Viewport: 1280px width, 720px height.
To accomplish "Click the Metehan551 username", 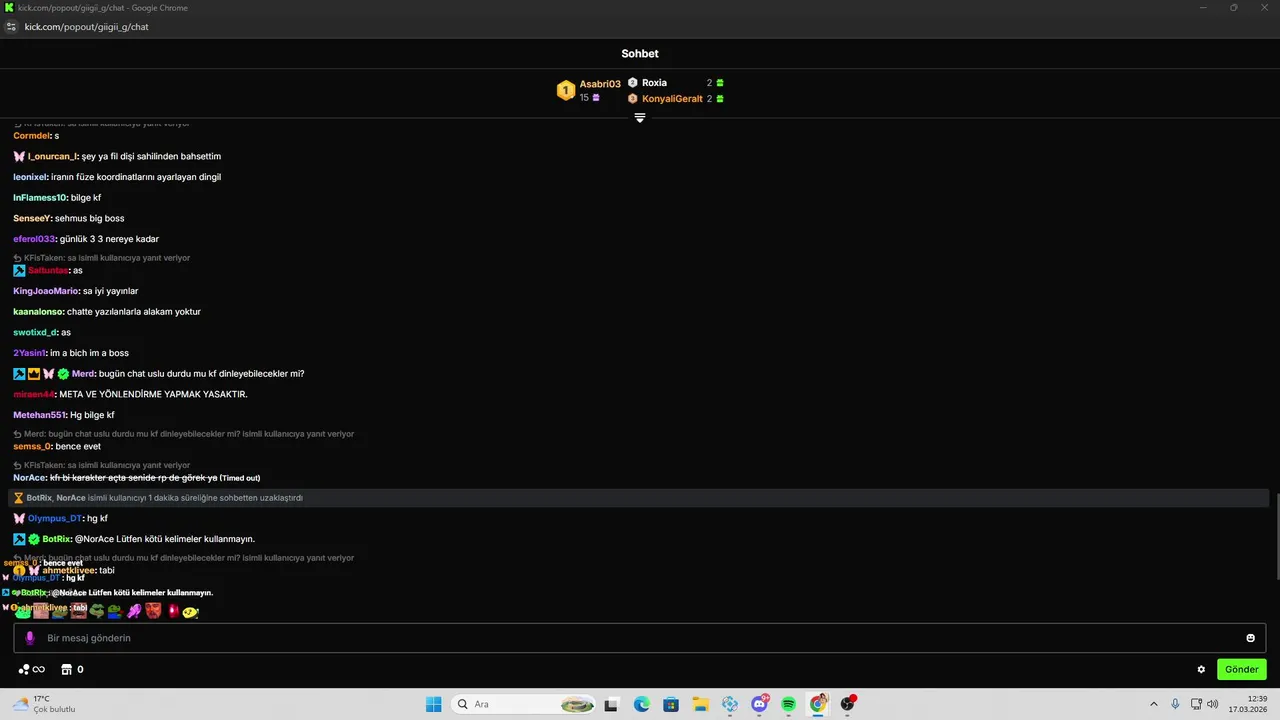I will (x=40, y=415).
